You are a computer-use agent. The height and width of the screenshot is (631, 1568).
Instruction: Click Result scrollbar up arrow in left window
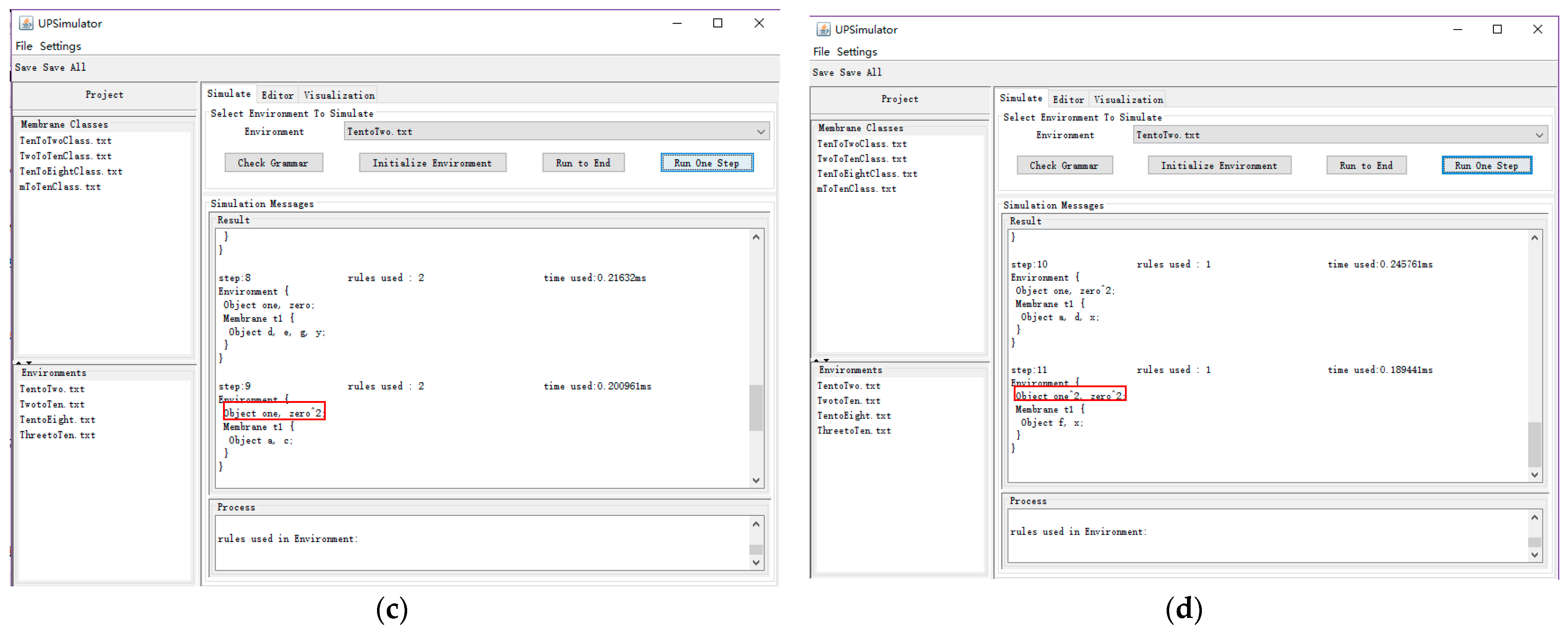click(755, 237)
